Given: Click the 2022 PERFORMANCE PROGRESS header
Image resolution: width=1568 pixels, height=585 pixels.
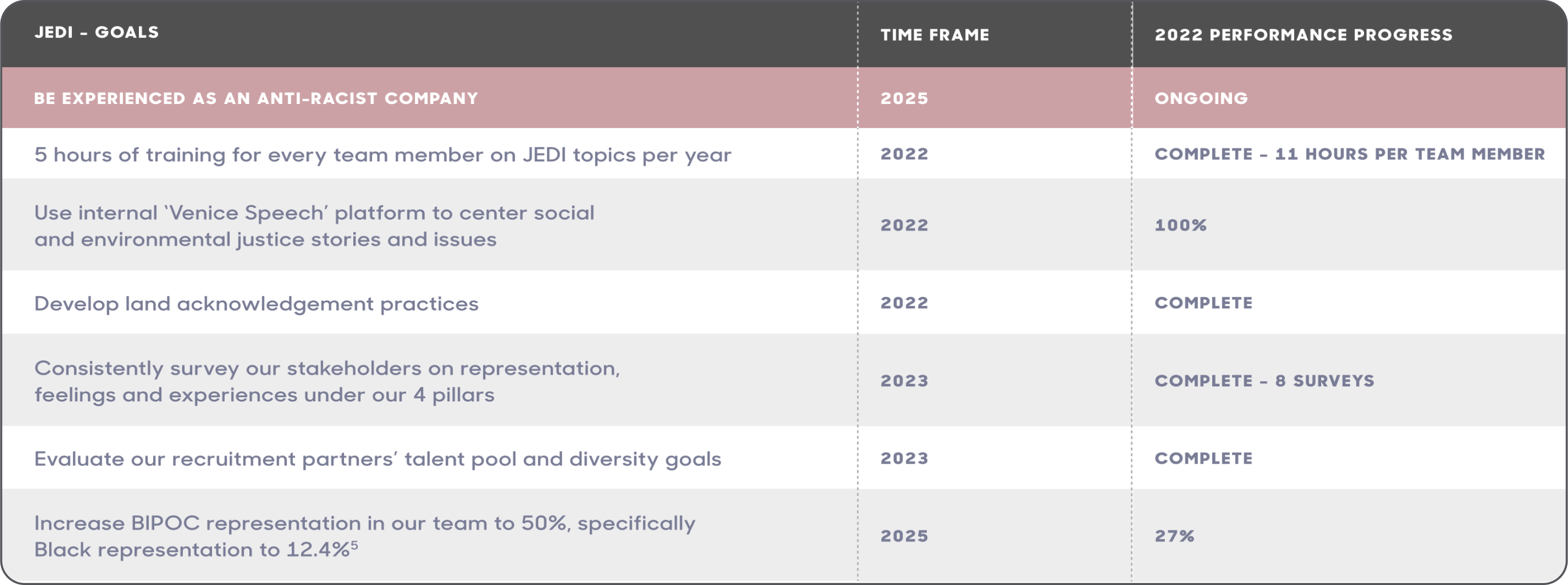Looking at the screenshot, I should coord(1303,35).
